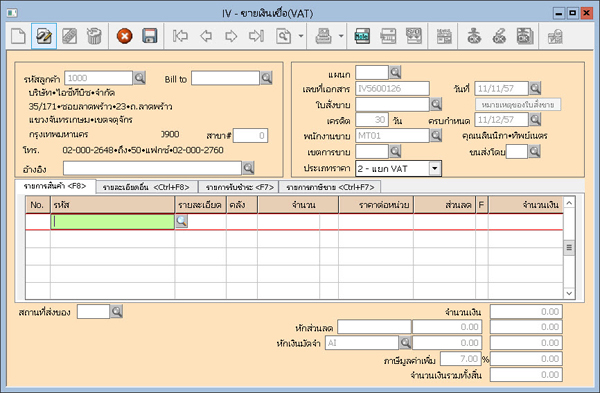Screen dimensions: 600x393
Task: Open the รายการรับชำระ <F7> tab
Action: [x=240, y=187]
